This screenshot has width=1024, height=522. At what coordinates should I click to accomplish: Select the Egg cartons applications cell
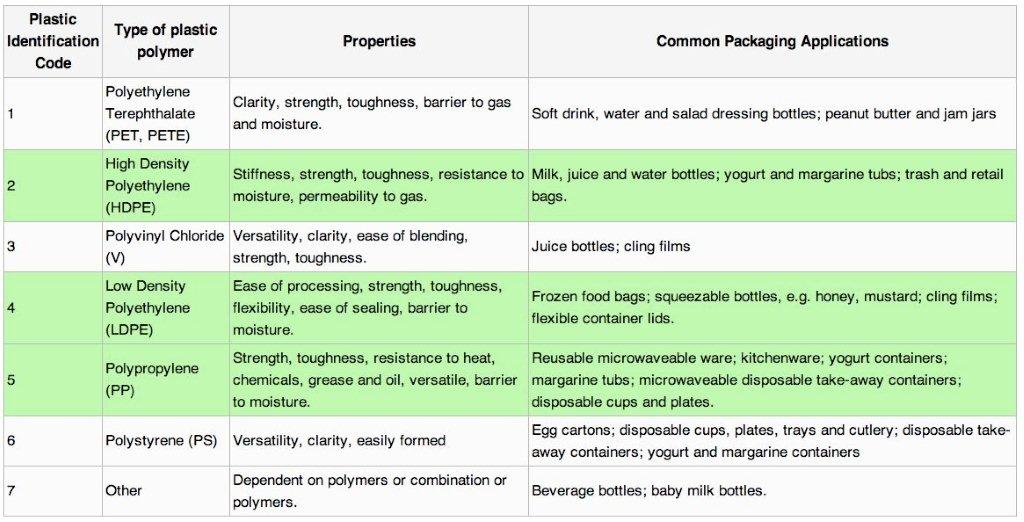tap(770, 441)
